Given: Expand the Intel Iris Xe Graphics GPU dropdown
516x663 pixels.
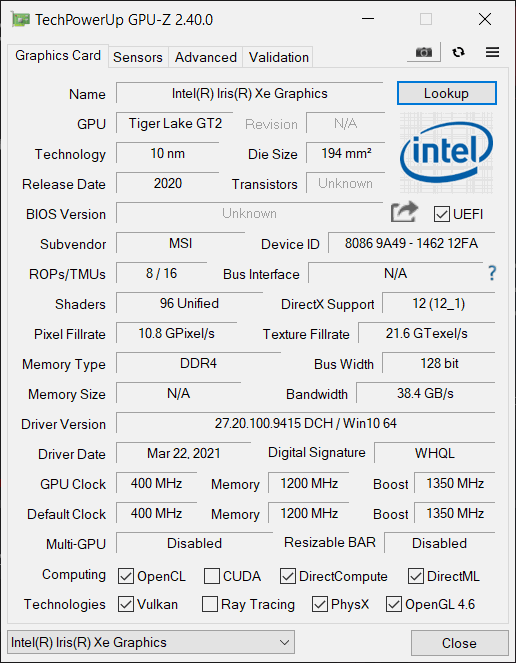Looking at the screenshot, I should coord(151,642).
